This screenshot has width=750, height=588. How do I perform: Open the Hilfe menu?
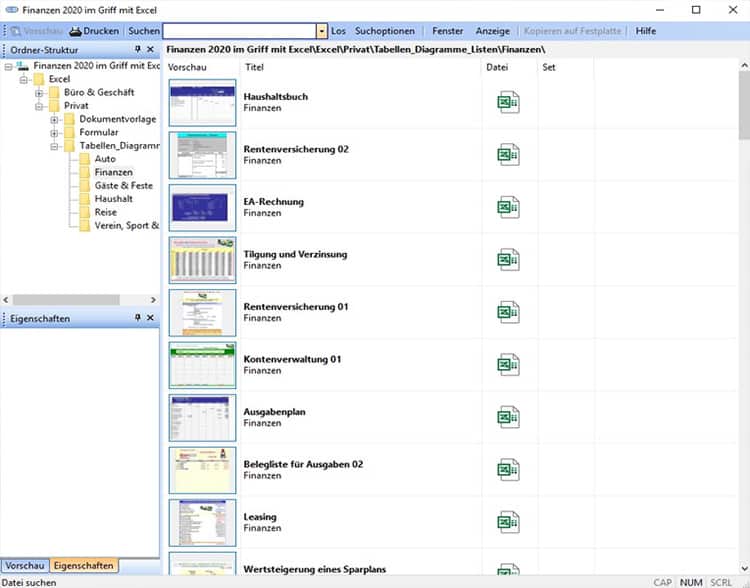[646, 31]
